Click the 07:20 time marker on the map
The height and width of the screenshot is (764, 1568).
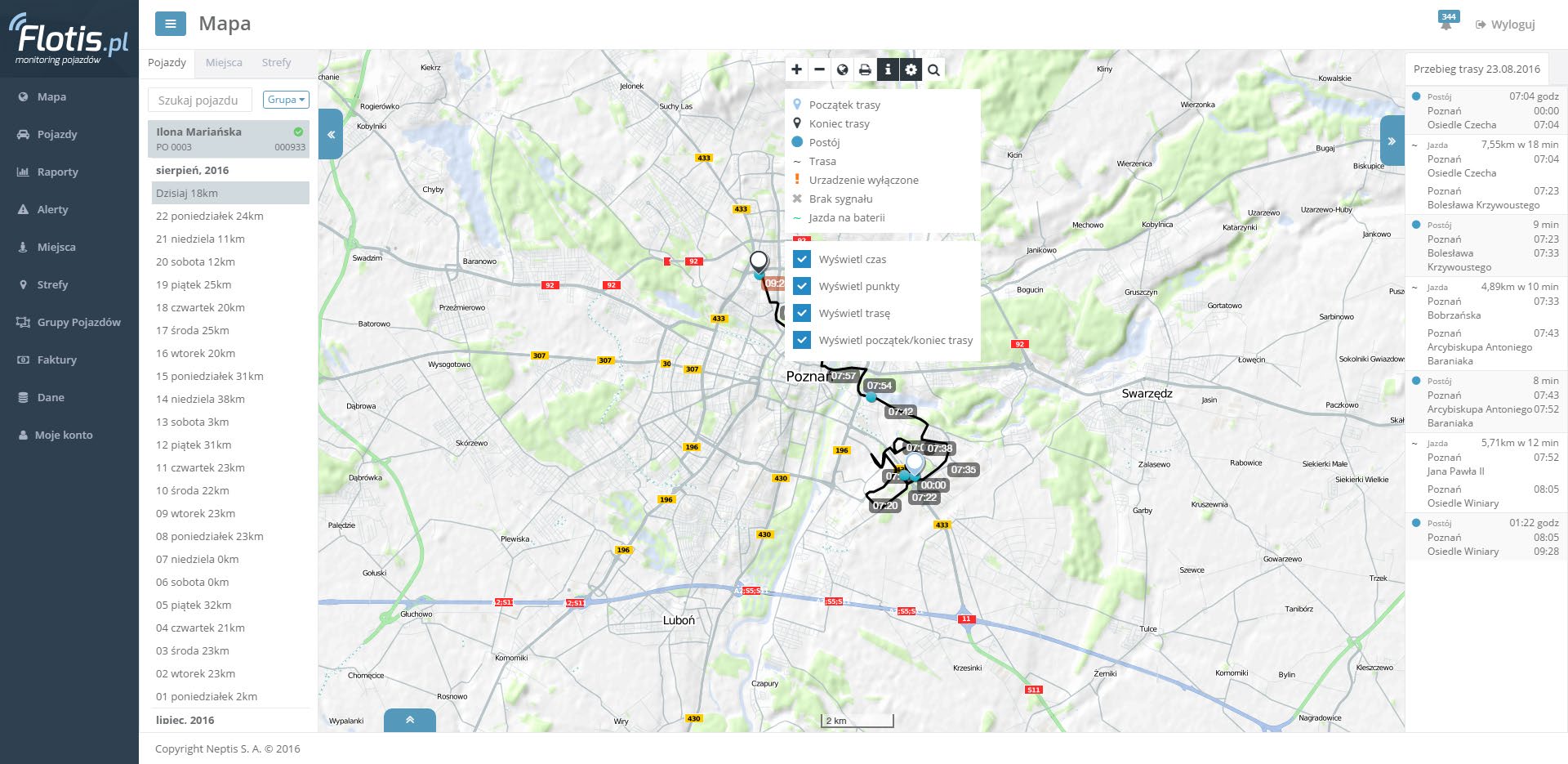coord(885,506)
